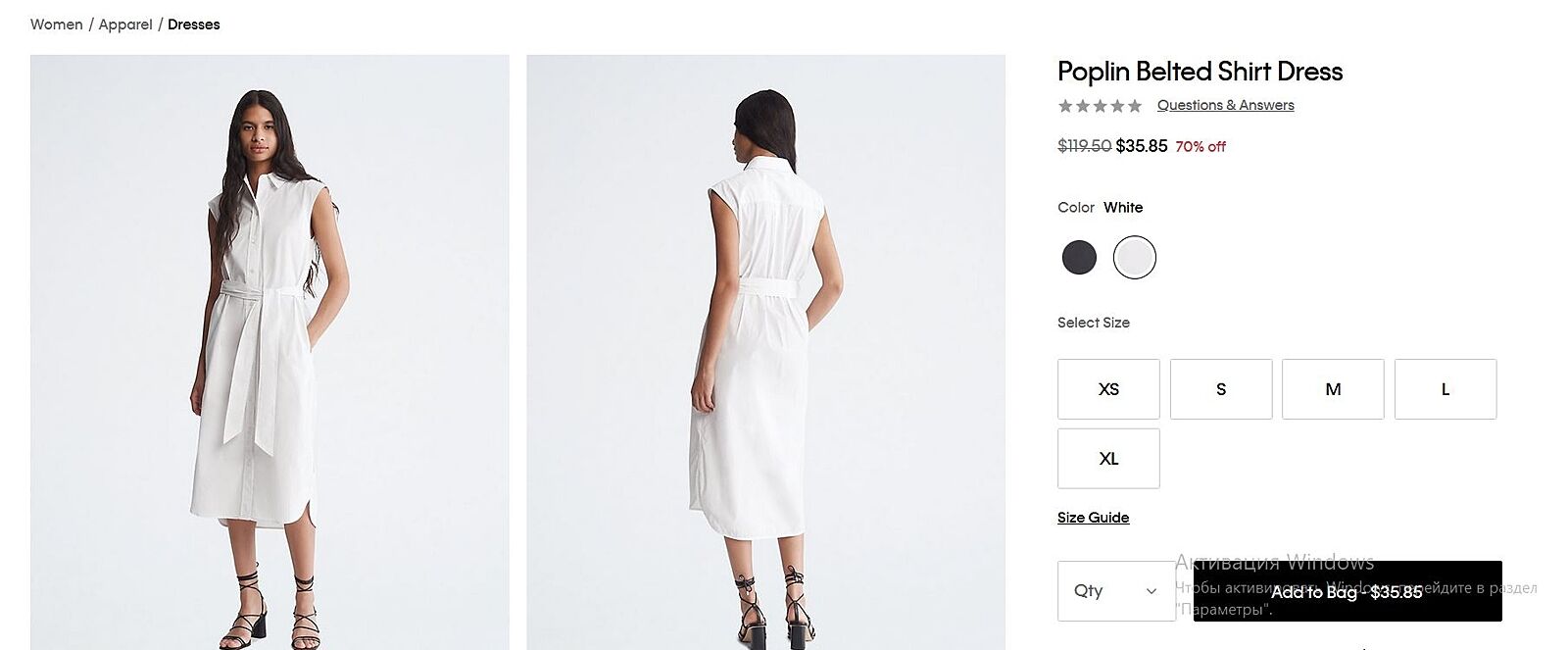Pick size L option

(1445, 389)
